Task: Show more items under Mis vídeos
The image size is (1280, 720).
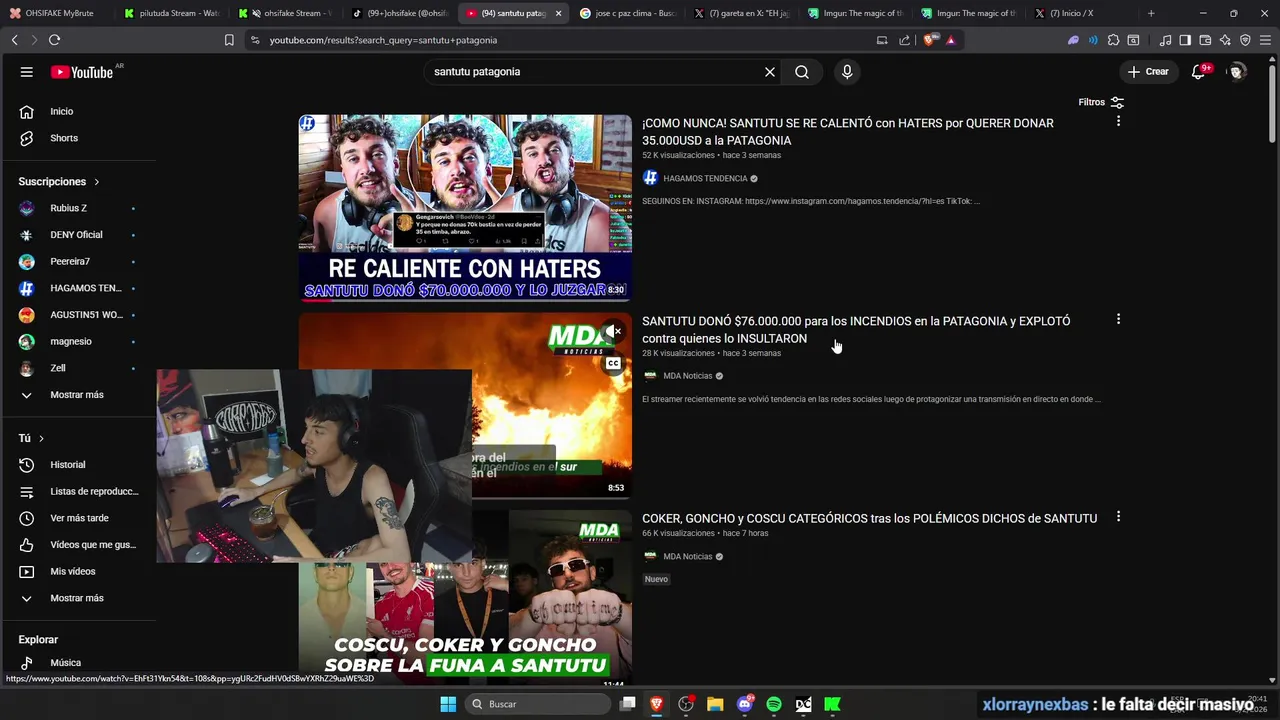Action: (78, 598)
